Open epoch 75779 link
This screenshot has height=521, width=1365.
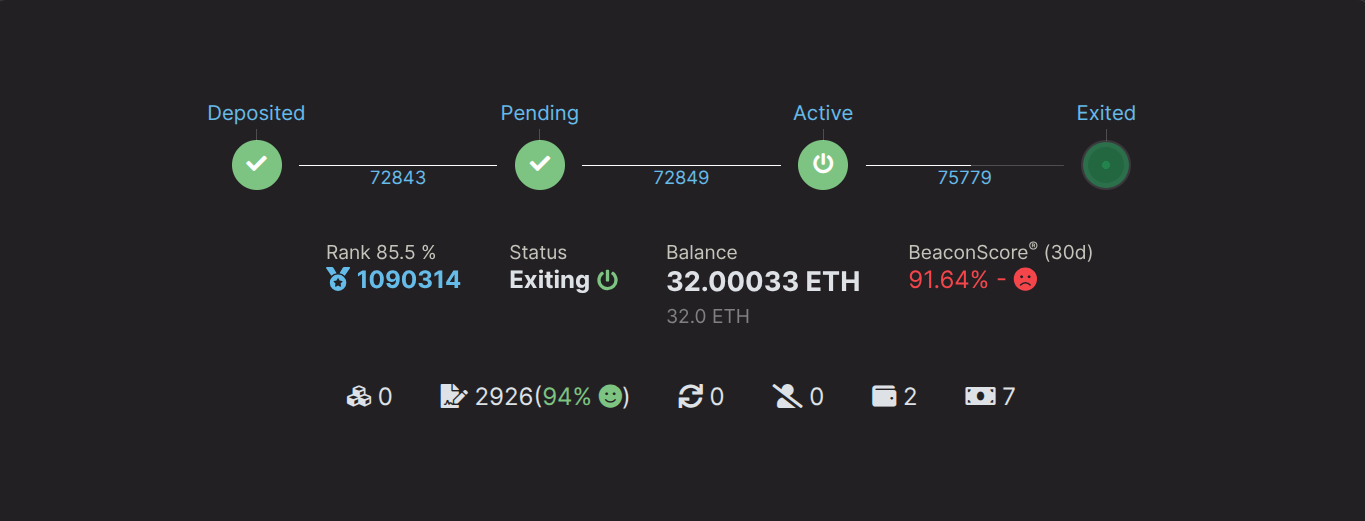(964, 178)
